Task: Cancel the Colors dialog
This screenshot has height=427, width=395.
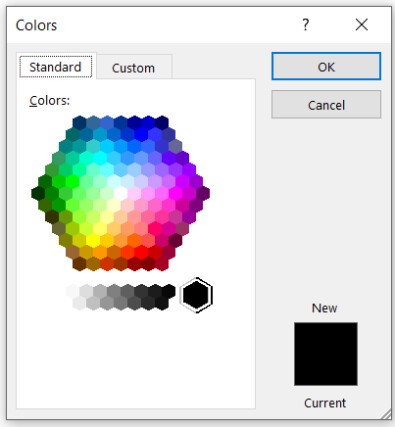Action: point(326,105)
